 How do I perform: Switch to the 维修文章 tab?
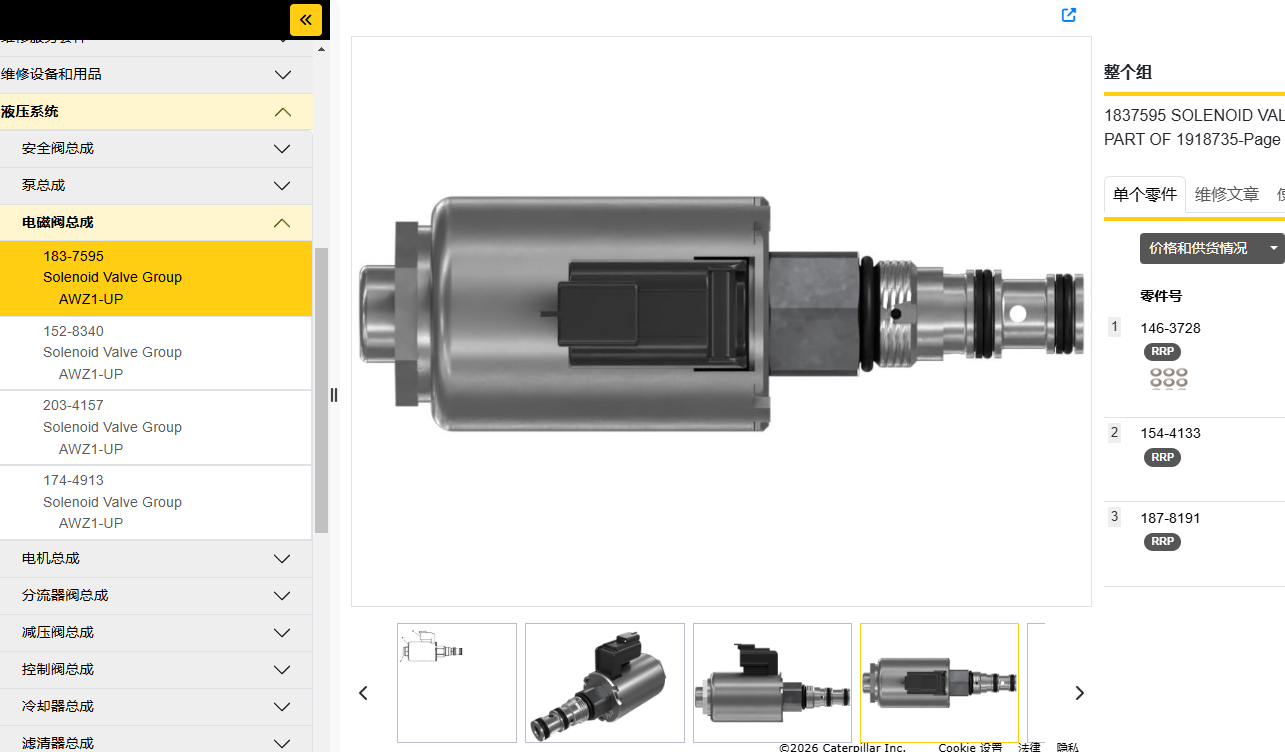[x=1226, y=195]
